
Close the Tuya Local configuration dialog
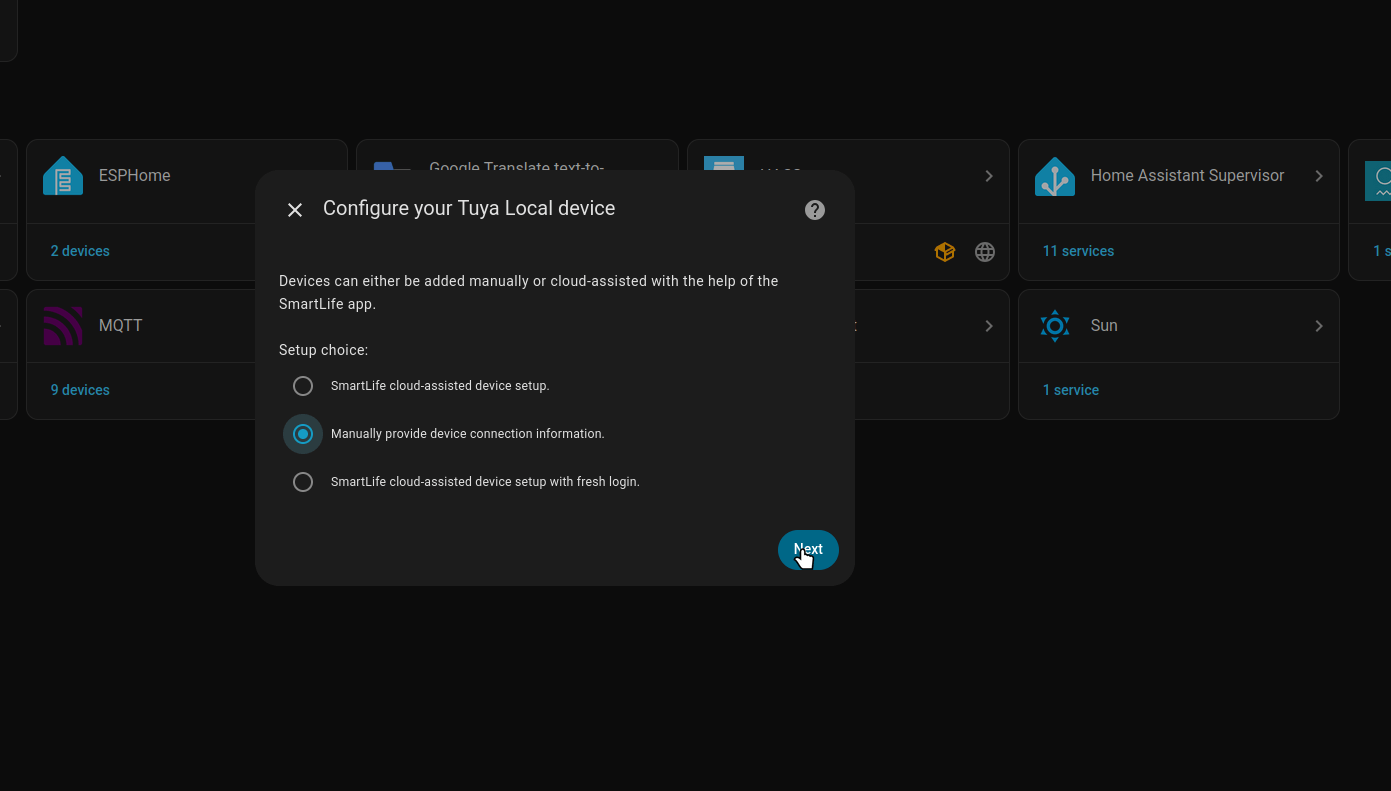[295, 210]
